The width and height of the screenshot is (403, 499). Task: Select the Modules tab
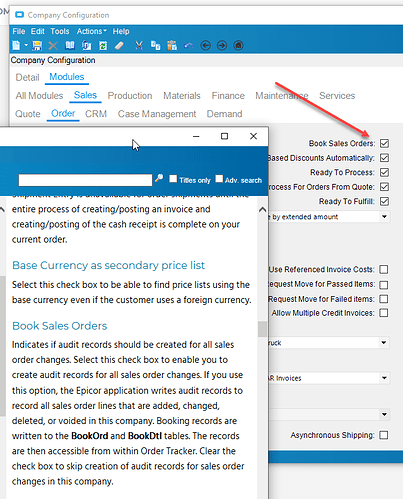(x=67, y=77)
